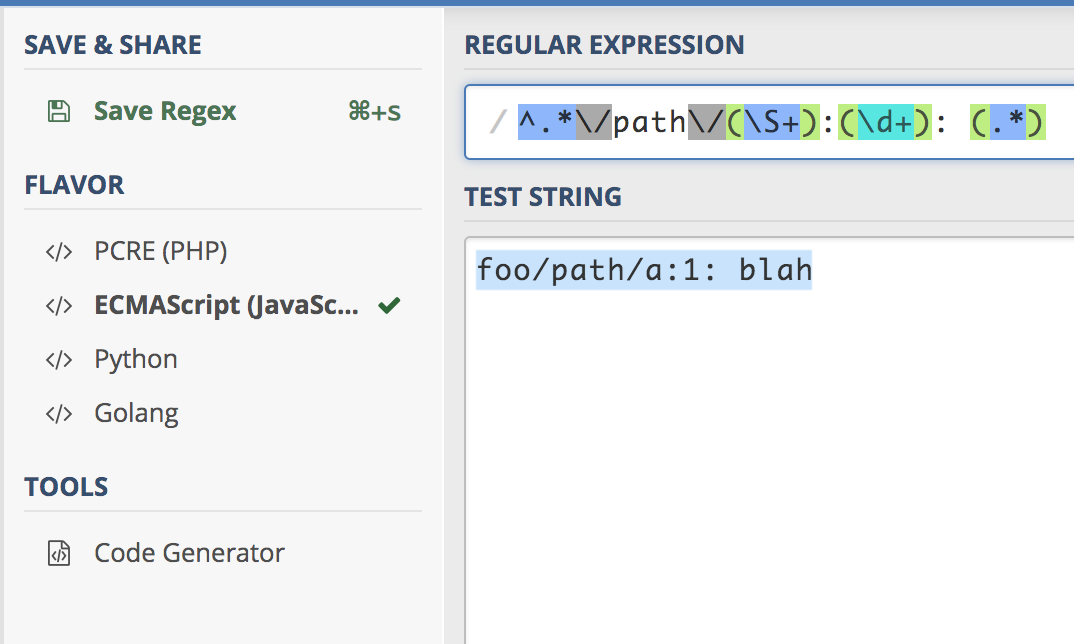Screen dimensions: 1074x644
Task: Expand the FLAVOR section
Action: (75, 184)
